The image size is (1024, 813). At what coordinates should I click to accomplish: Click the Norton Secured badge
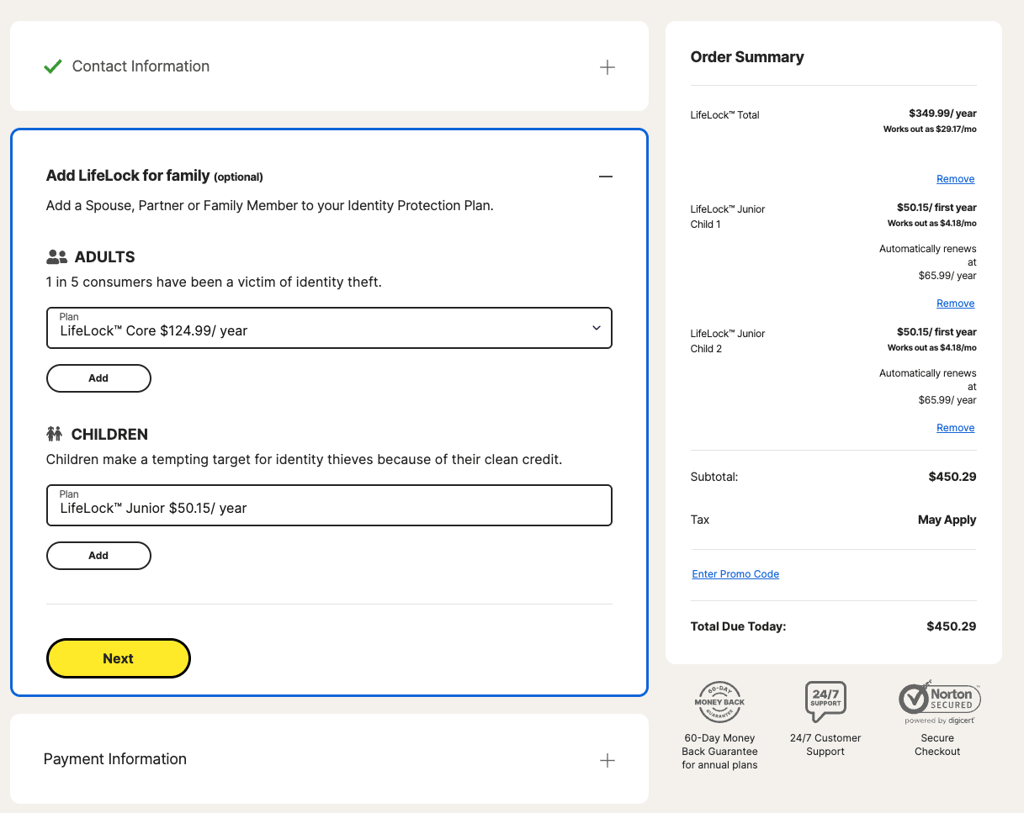click(938, 702)
